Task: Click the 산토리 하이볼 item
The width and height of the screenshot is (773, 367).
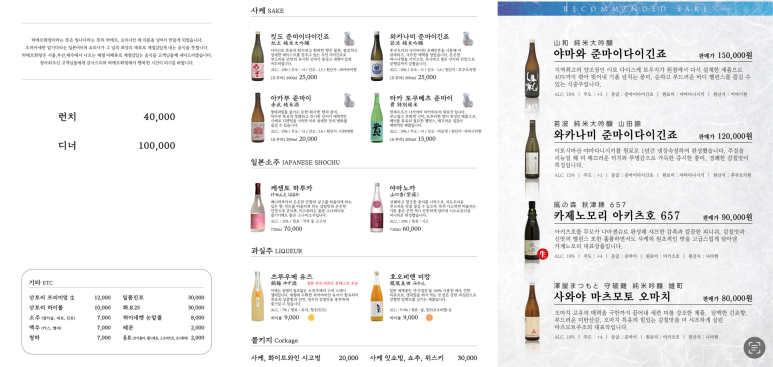Action: click(46, 307)
